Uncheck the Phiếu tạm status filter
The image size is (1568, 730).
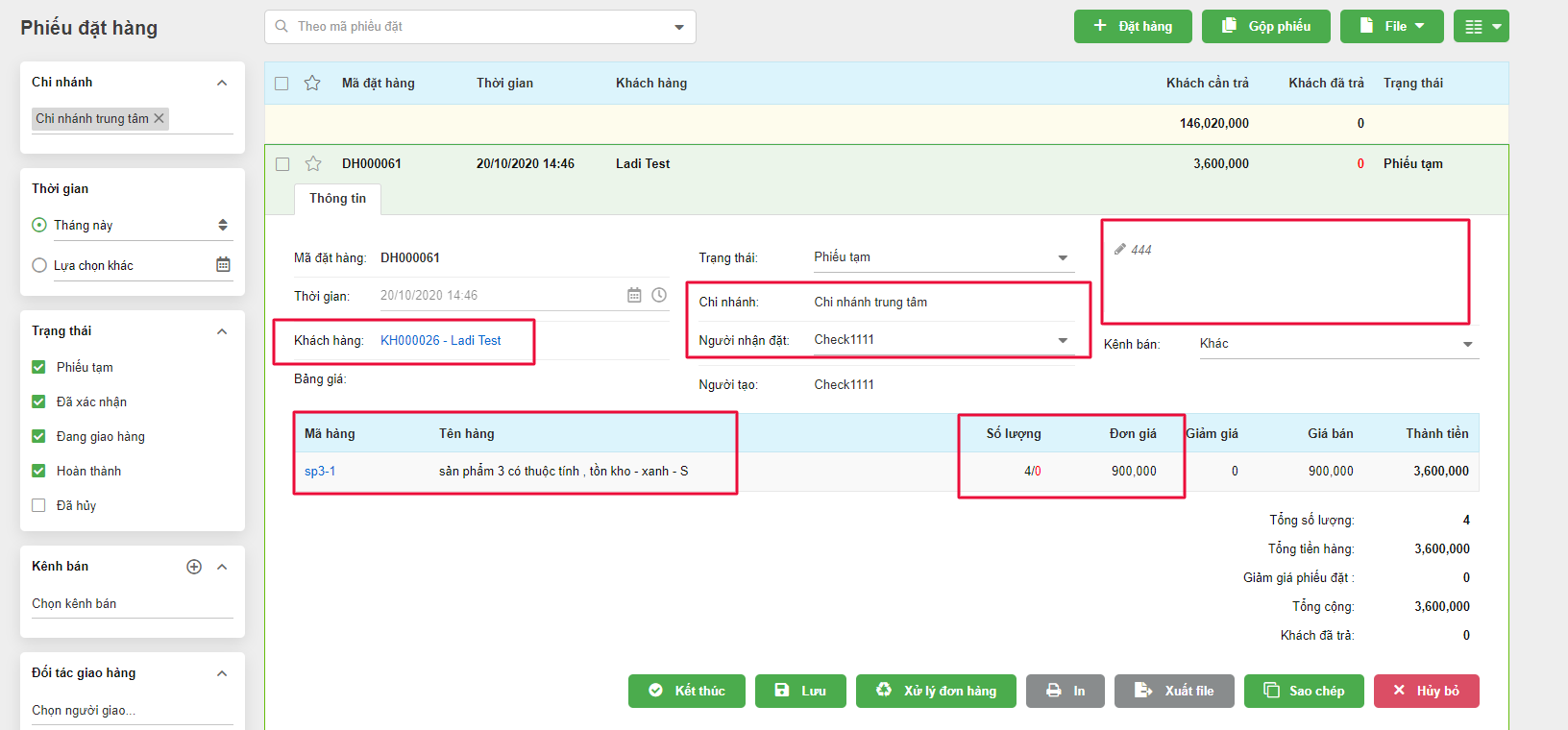tap(39, 367)
